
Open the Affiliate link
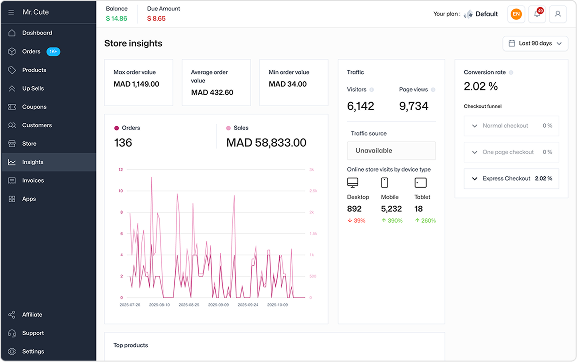pos(48,315)
